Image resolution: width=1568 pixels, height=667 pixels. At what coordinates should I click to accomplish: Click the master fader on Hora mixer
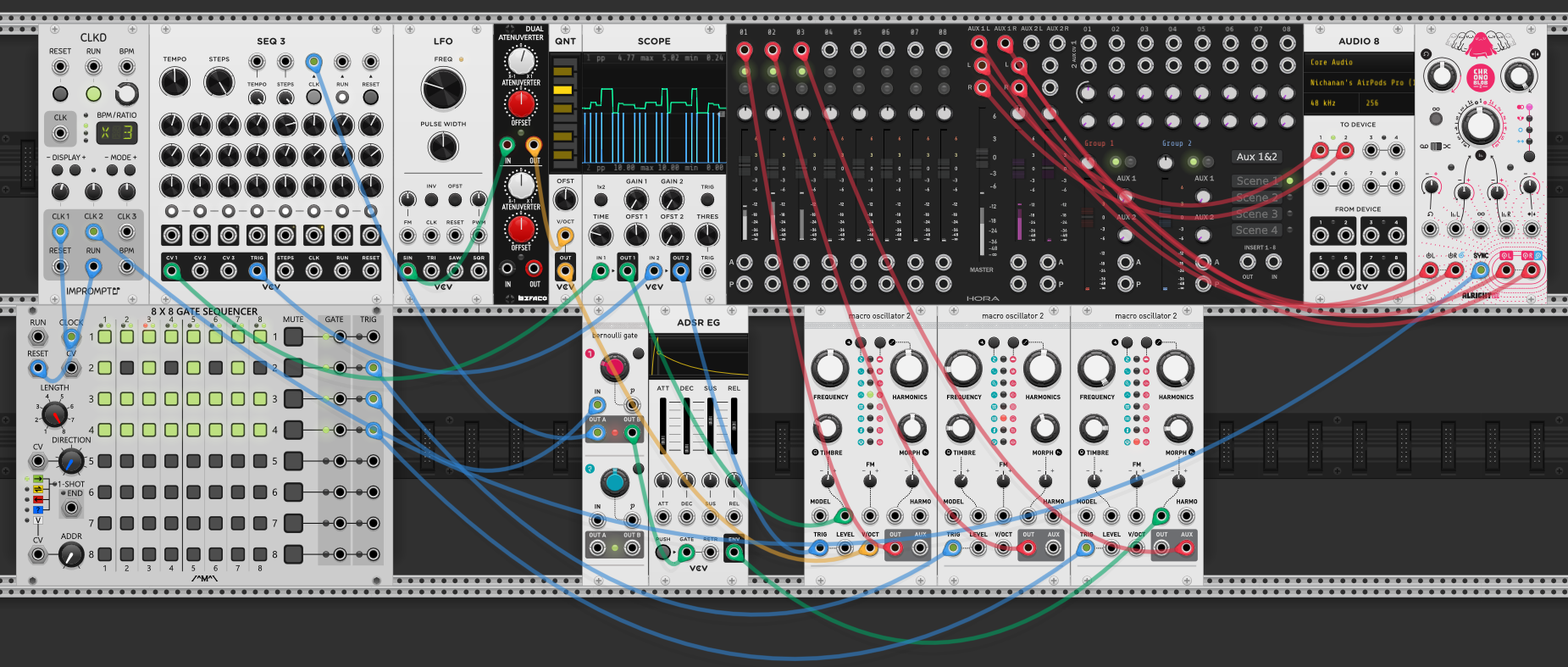[982, 157]
